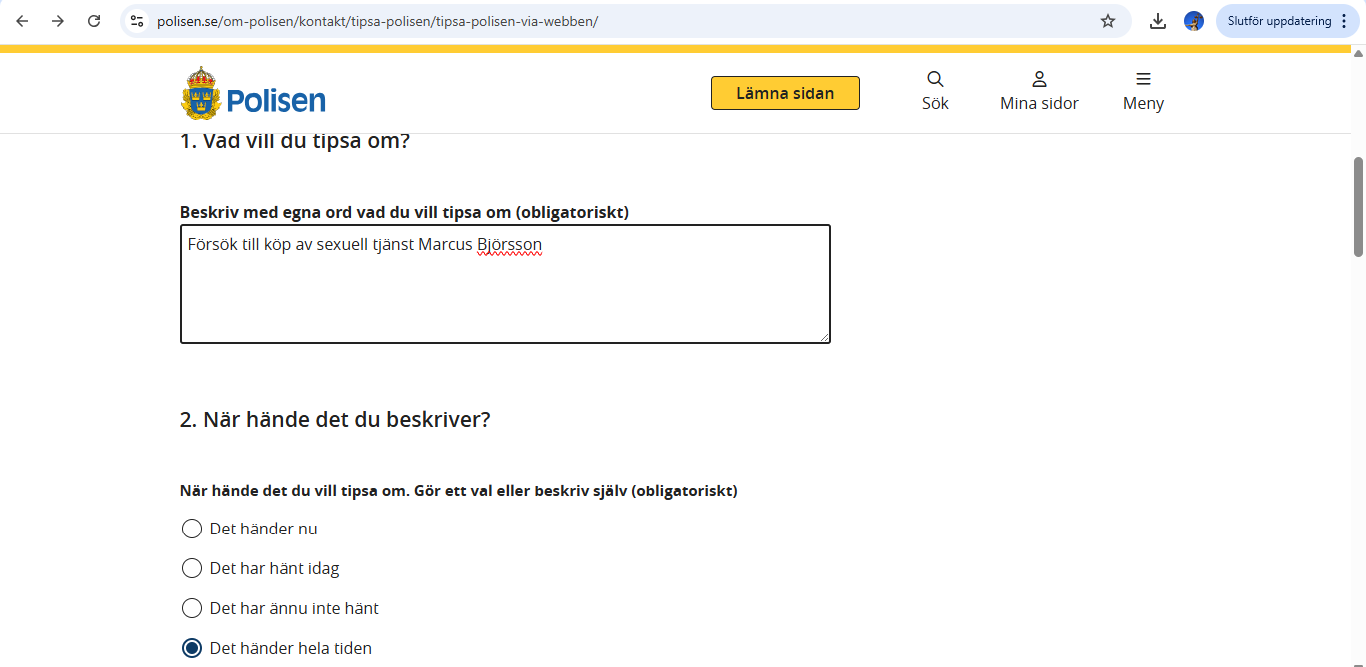
Task: Select 'Det händer hela tiden' radio button
Action: point(192,648)
